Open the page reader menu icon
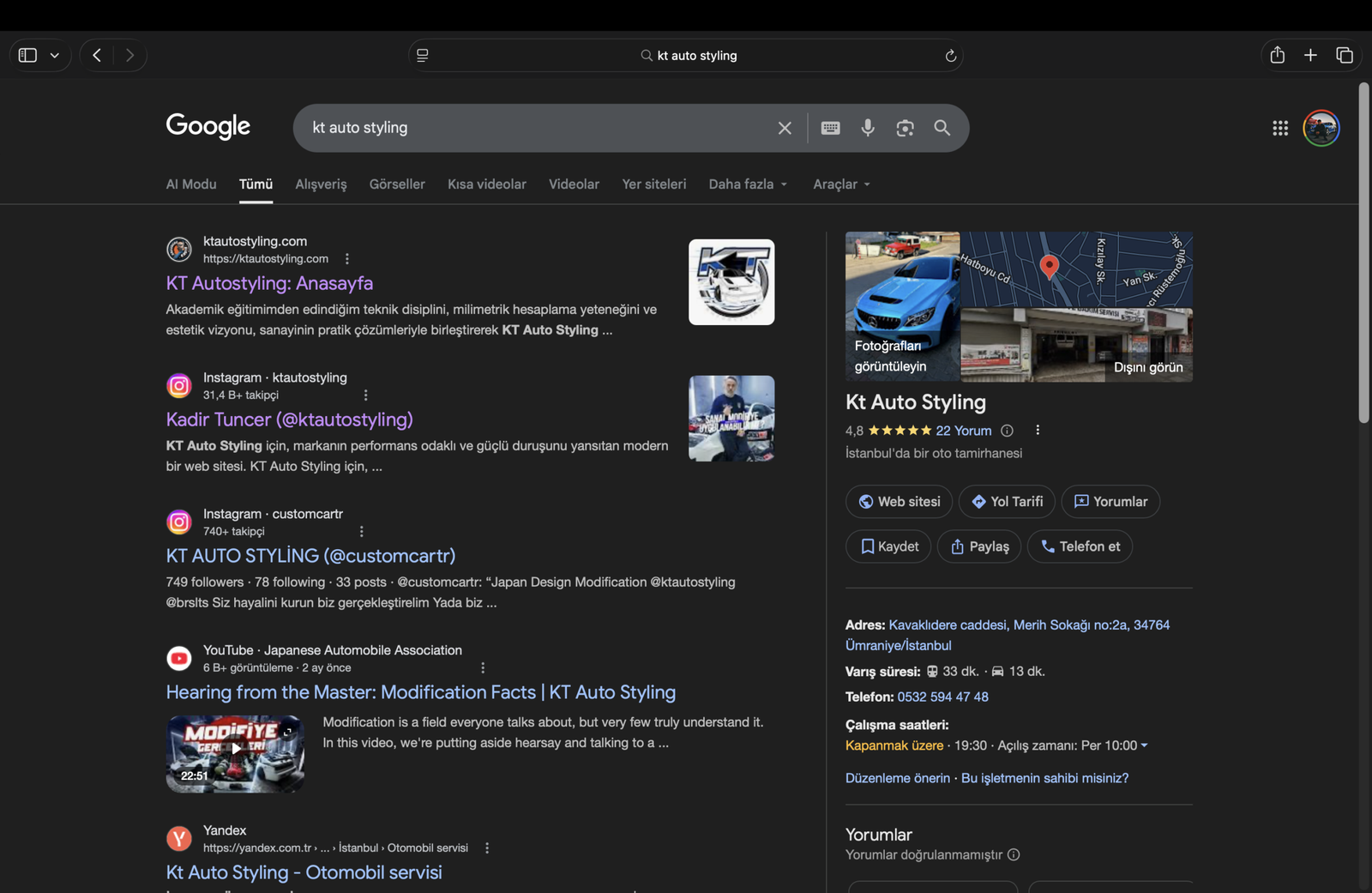Image resolution: width=1372 pixels, height=893 pixels. (423, 55)
